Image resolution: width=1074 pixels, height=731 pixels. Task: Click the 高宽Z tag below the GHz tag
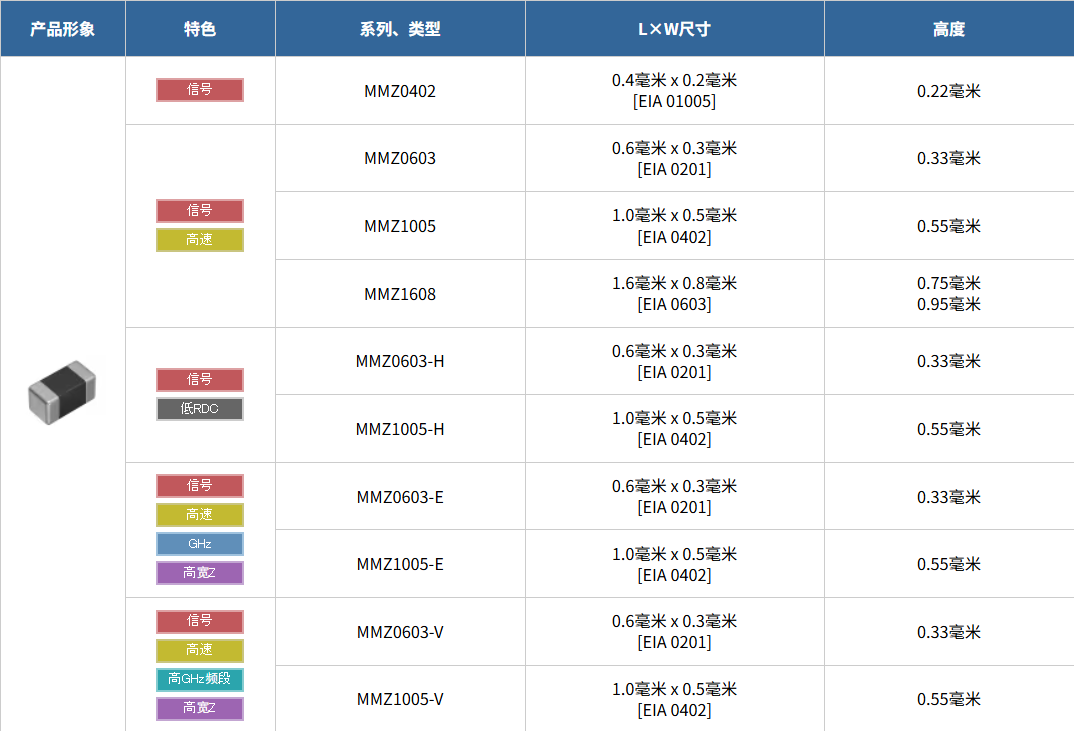click(x=200, y=573)
